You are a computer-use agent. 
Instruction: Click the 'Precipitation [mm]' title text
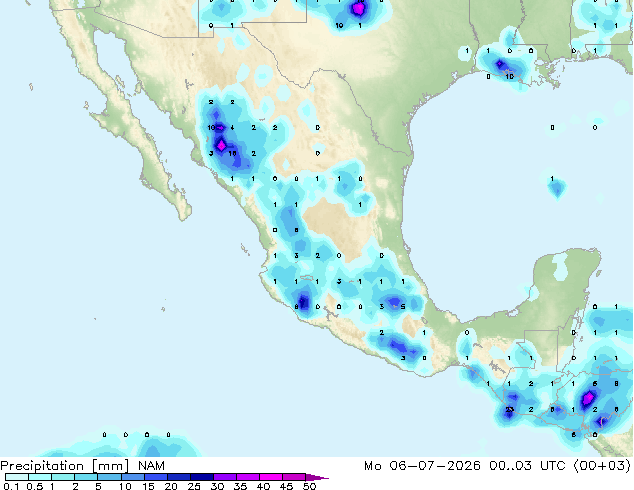tap(65, 466)
